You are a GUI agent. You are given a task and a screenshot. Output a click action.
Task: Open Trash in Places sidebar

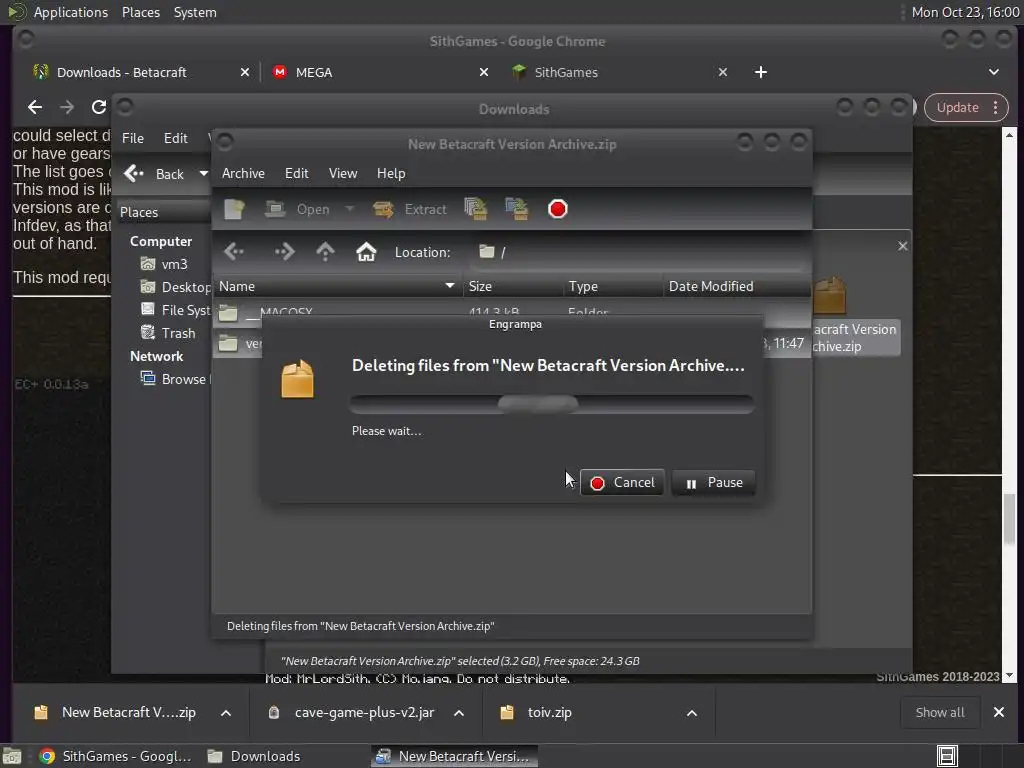(x=168, y=333)
